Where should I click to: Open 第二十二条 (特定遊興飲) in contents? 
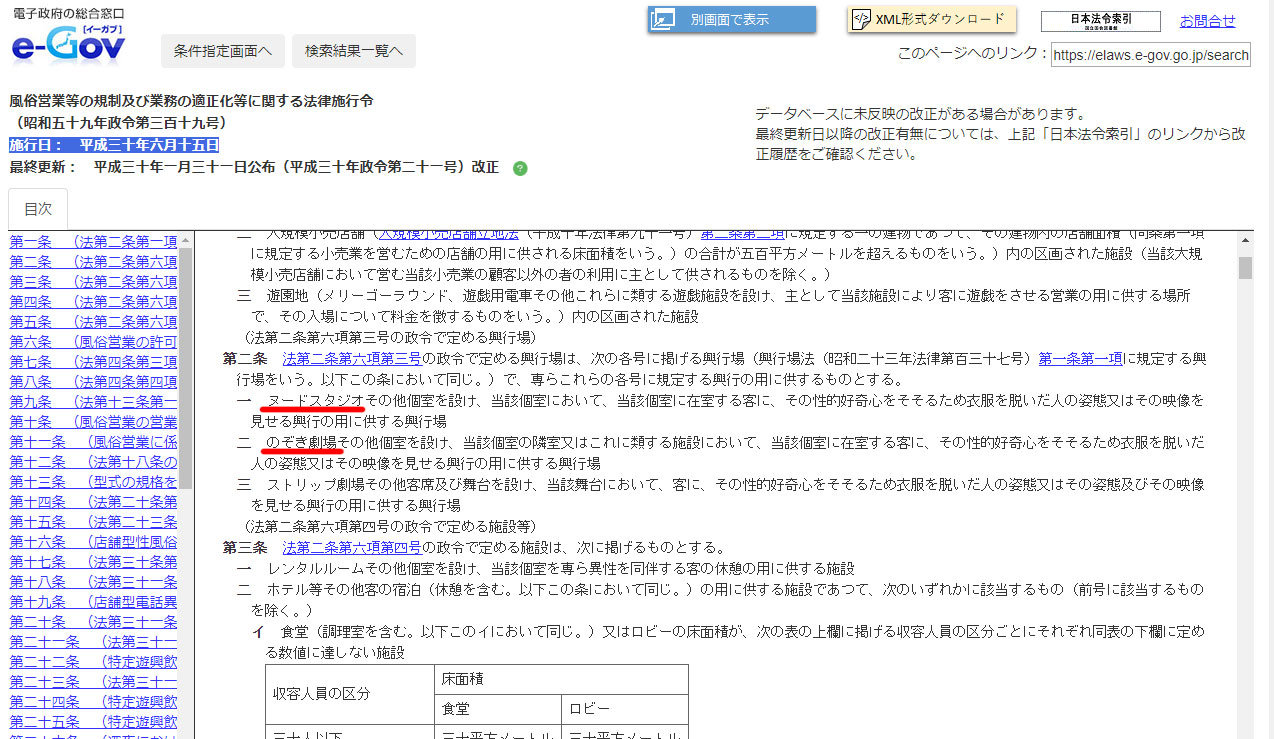pos(93,661)
